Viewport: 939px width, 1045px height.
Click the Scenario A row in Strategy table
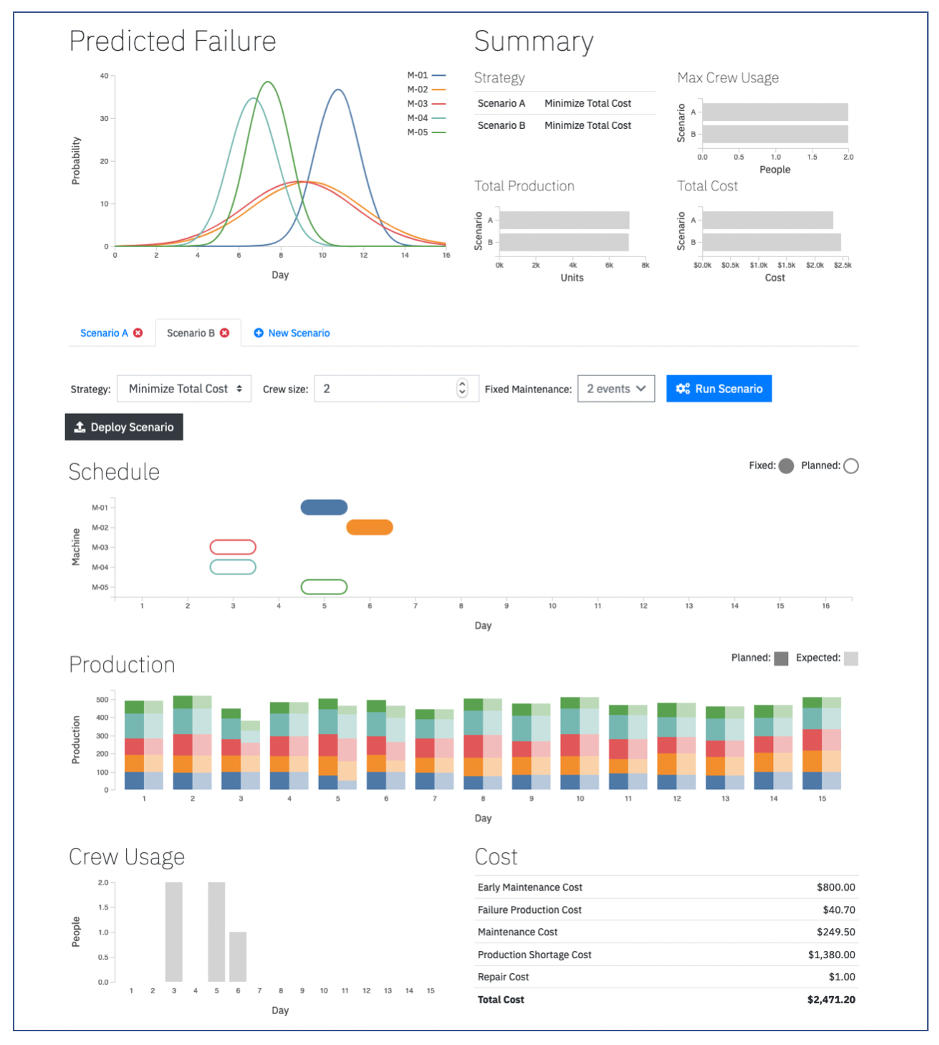(x=564, y=103)
